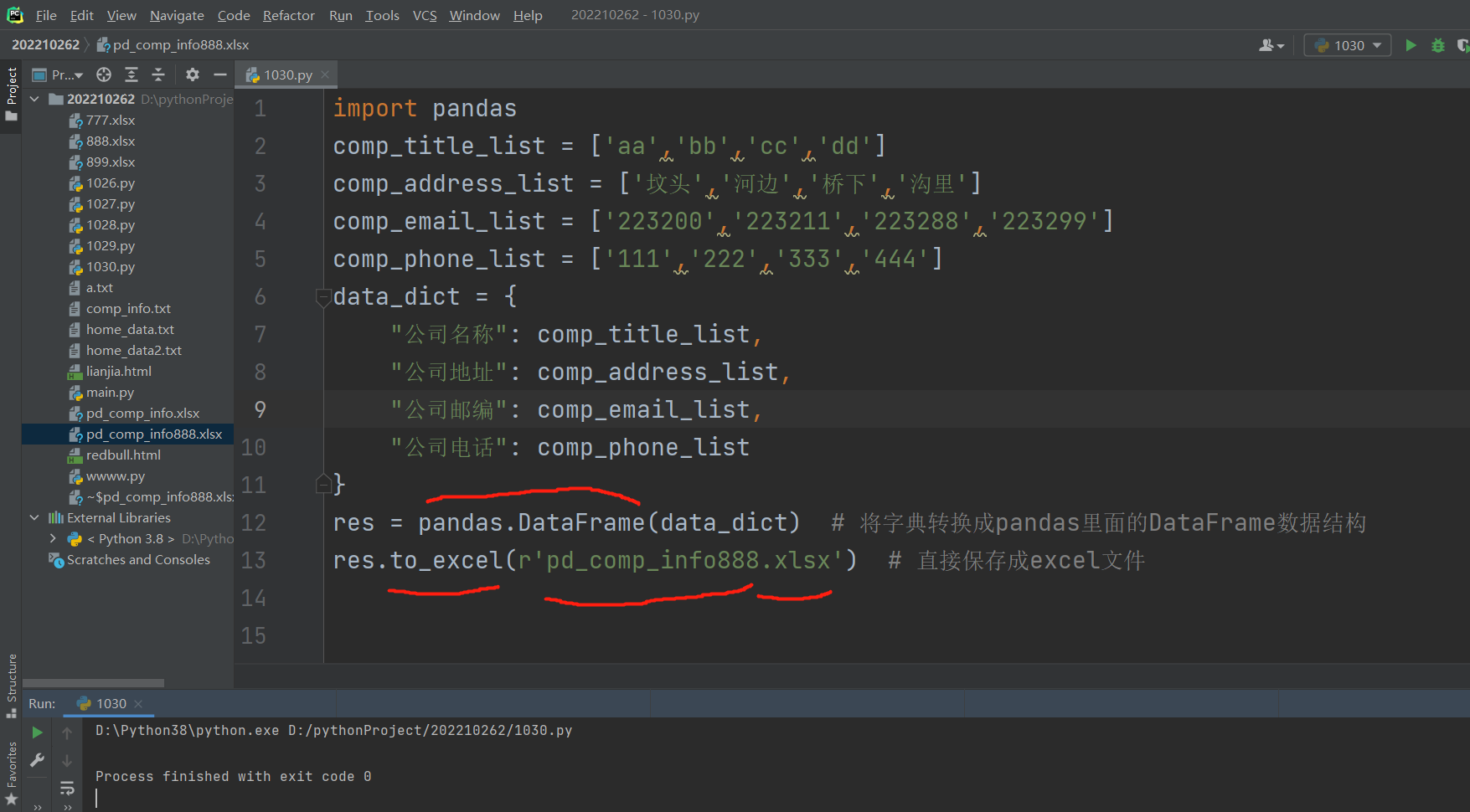Close the 1030 Run tab
Viewport: 1470px width, 812px height.
(x=138, y=704)
